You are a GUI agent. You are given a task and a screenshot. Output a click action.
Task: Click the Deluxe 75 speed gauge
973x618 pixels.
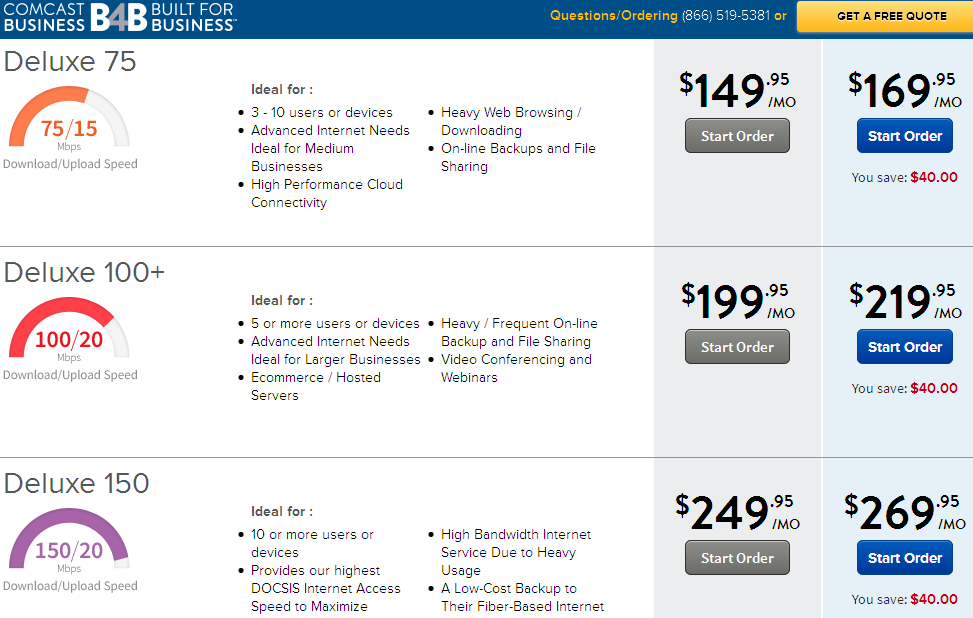point(69,116)
